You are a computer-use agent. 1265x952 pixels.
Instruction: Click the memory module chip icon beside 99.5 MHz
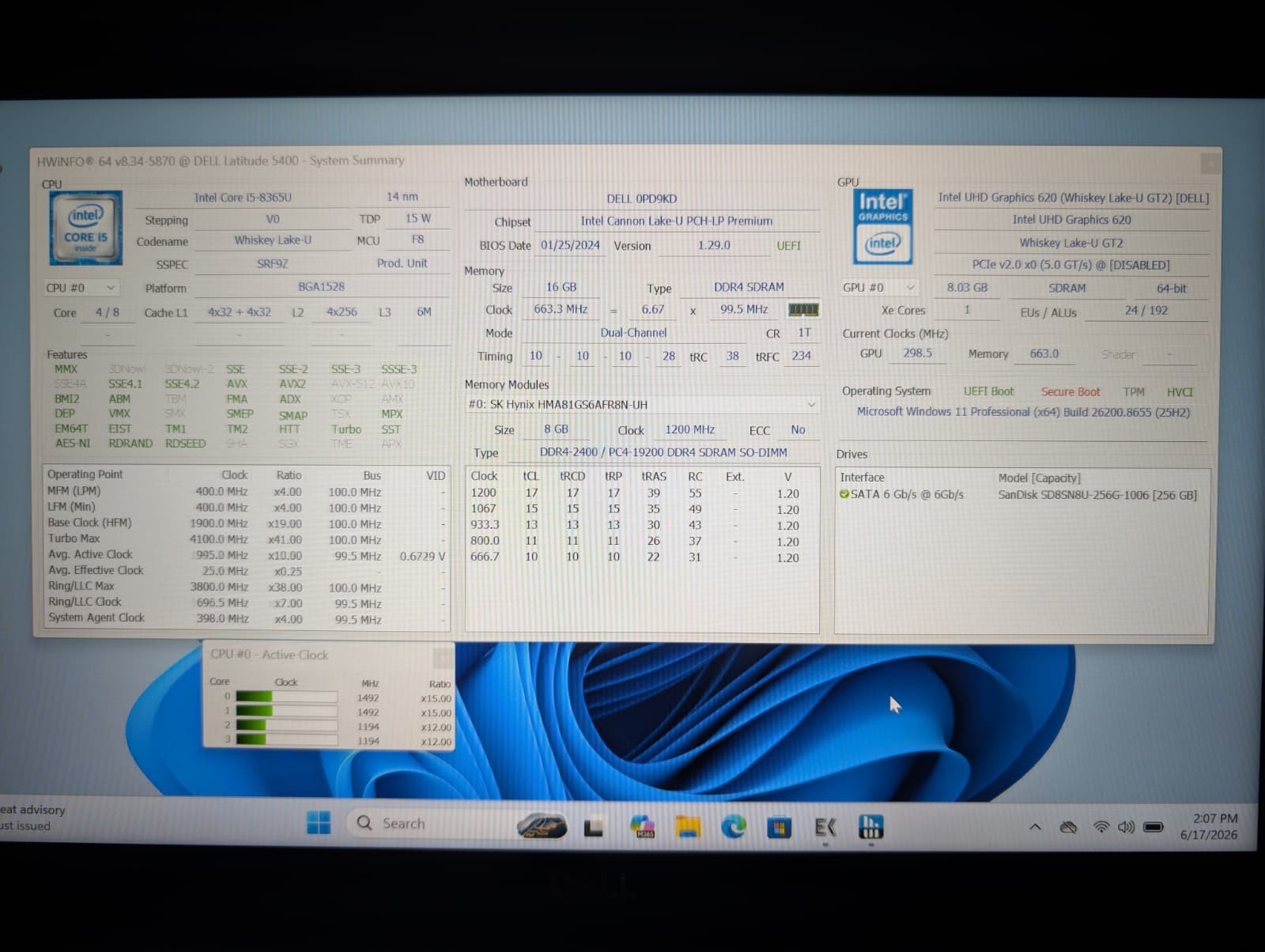coord(803,309)
